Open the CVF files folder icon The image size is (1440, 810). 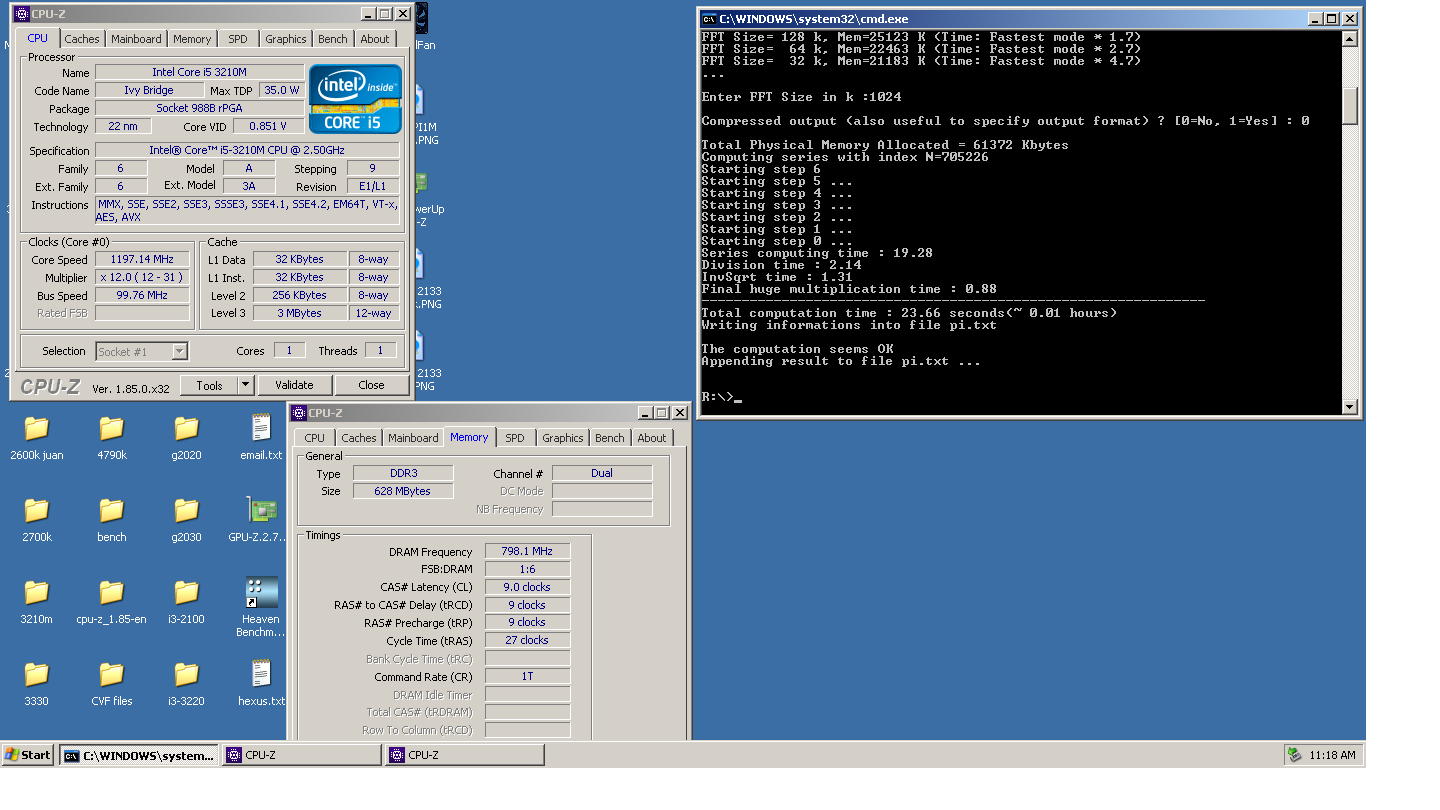[x=112, y=675]
